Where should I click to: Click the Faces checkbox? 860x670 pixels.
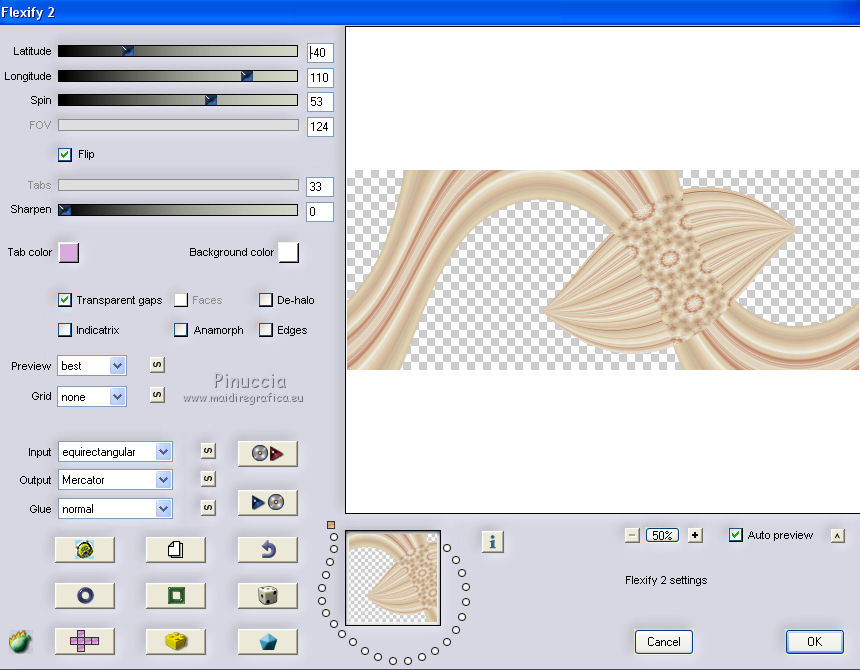[181, 300]
